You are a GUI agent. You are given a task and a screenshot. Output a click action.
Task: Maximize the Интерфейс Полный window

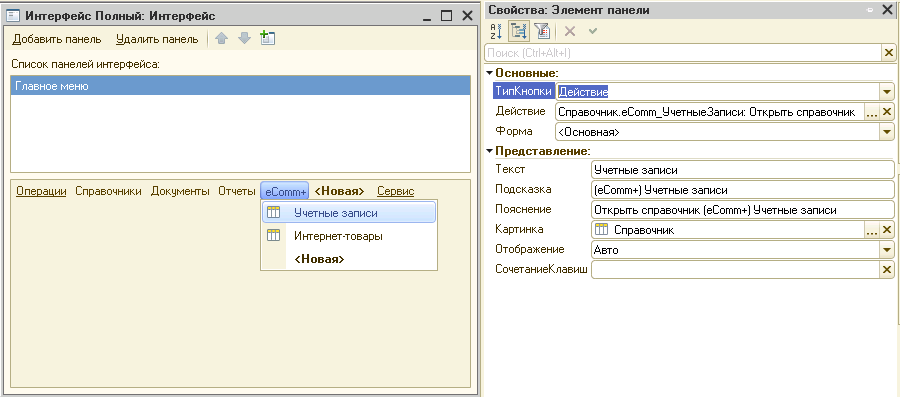pos(446,16)
